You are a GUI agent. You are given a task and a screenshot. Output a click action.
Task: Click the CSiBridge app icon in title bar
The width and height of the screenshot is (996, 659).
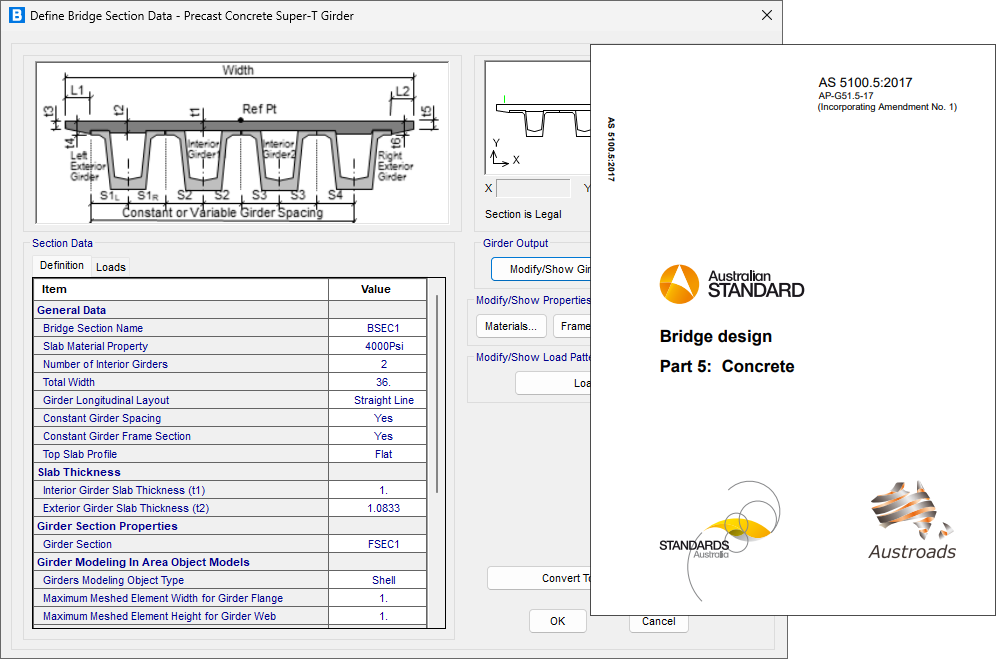pos(16,16)
